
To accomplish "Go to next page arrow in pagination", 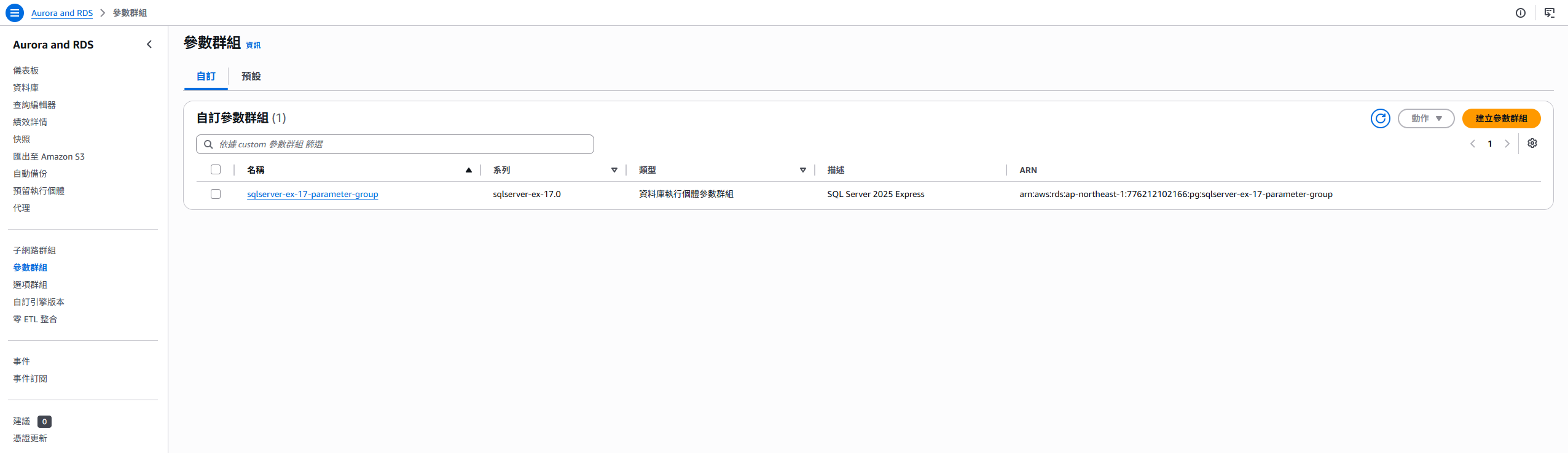I will pos(1507,144).
